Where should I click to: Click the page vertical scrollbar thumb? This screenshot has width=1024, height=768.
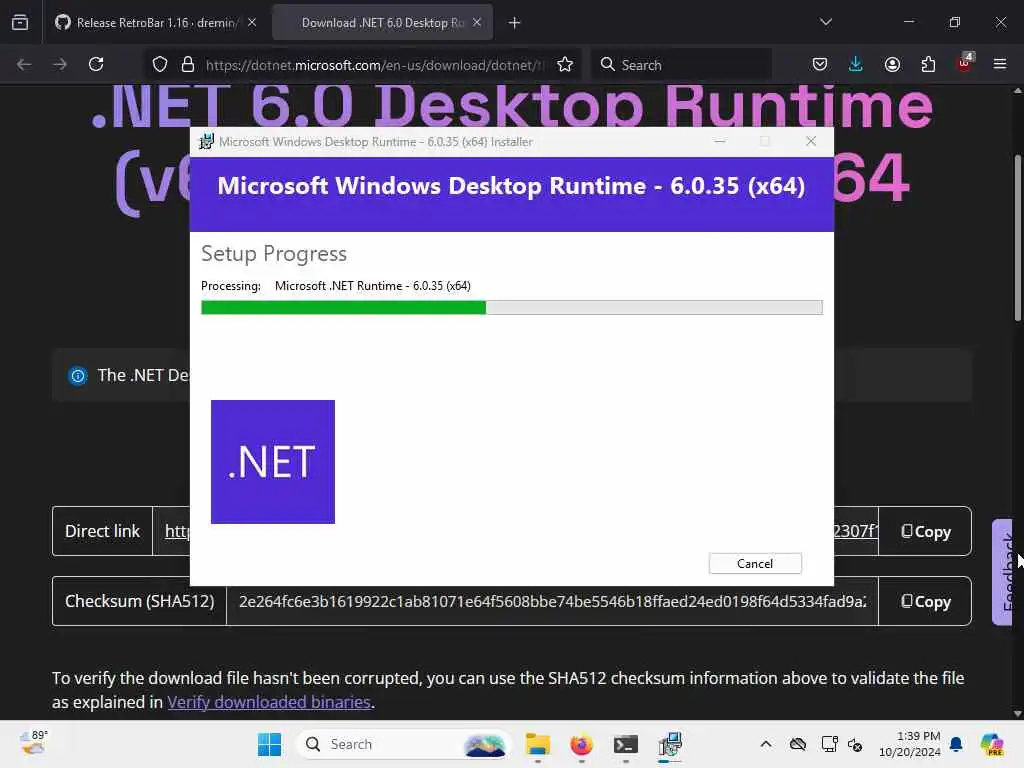coord(1017,238)
